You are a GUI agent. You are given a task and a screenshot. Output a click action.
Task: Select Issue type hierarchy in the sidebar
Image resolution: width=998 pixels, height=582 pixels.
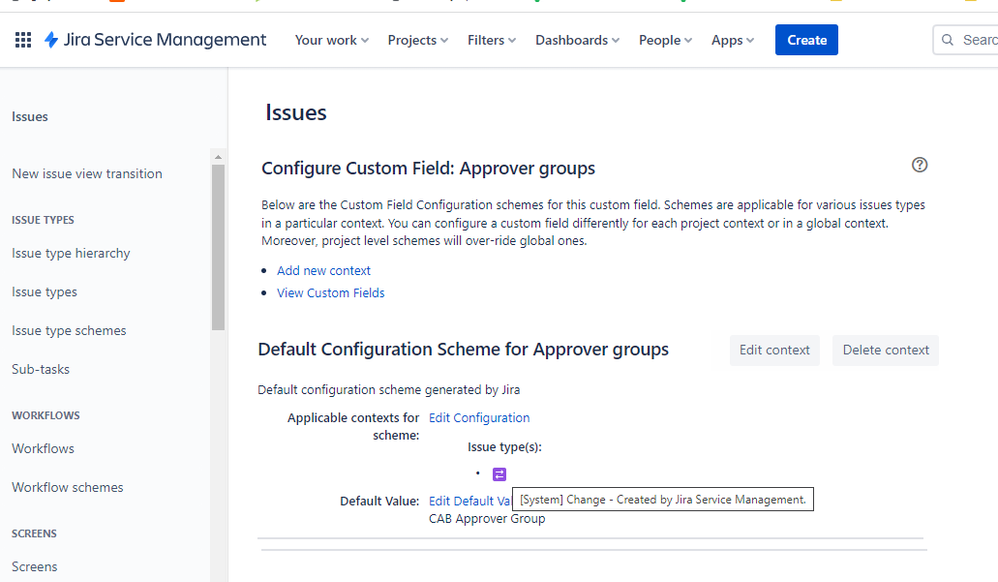[70, 253]
